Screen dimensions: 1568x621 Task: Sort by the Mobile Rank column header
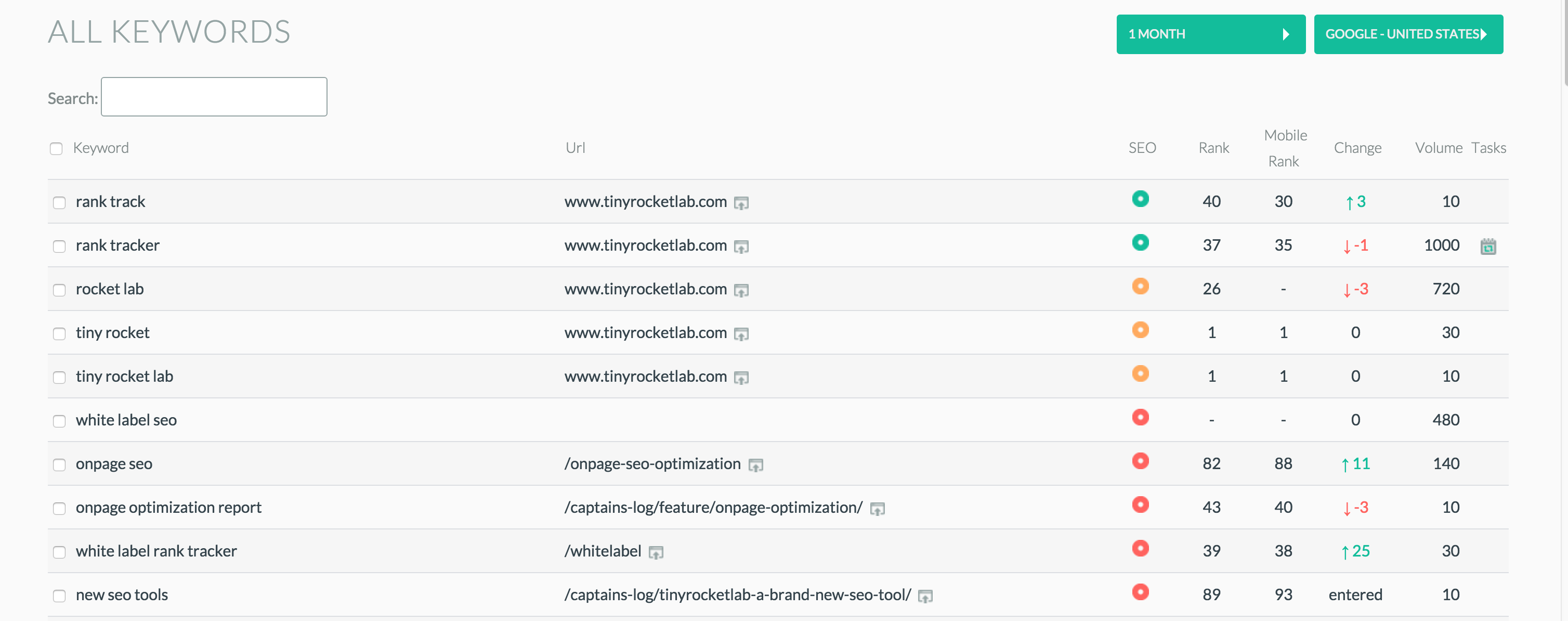click(1284, 148)
